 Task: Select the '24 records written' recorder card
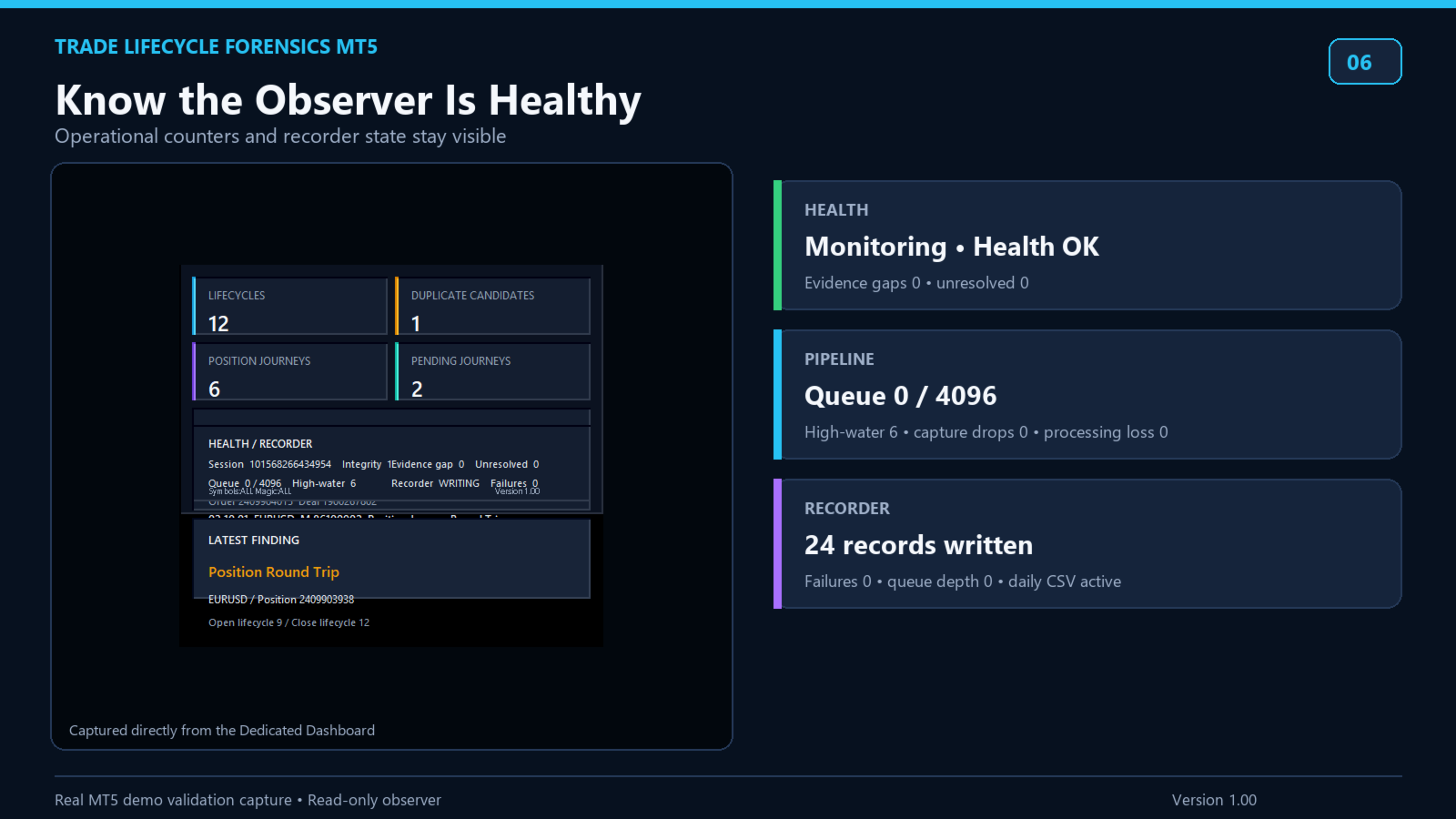(1087, 544)
